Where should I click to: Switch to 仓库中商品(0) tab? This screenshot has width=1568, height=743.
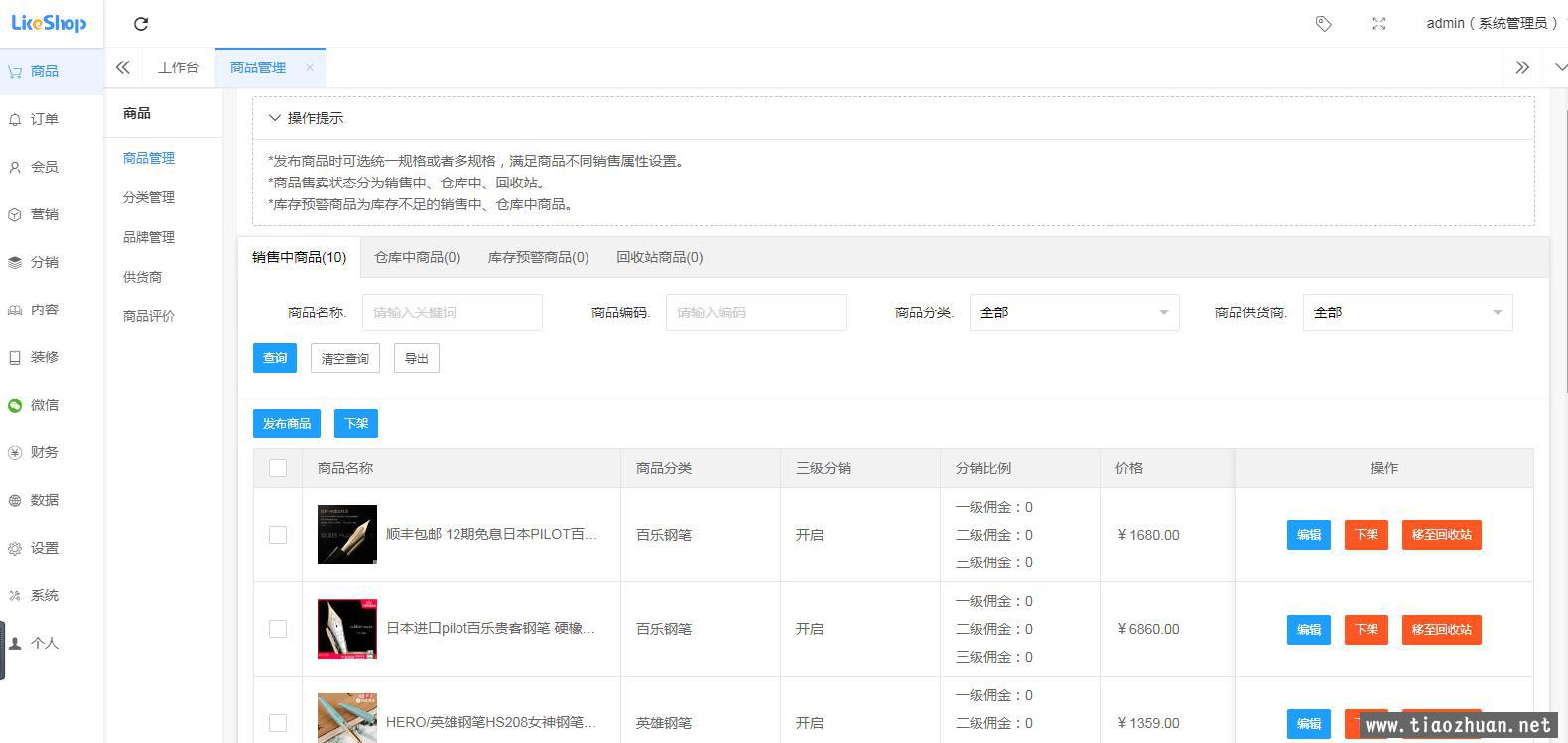418,257
